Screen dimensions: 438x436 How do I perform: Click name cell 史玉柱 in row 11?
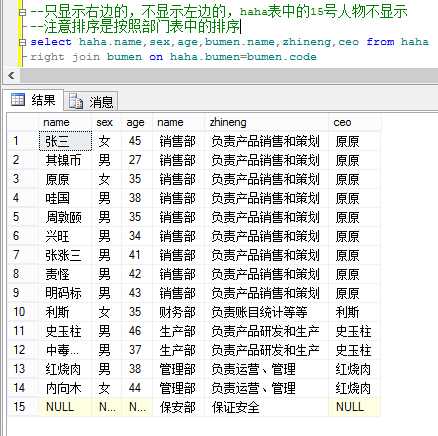[x=65, y=331]
